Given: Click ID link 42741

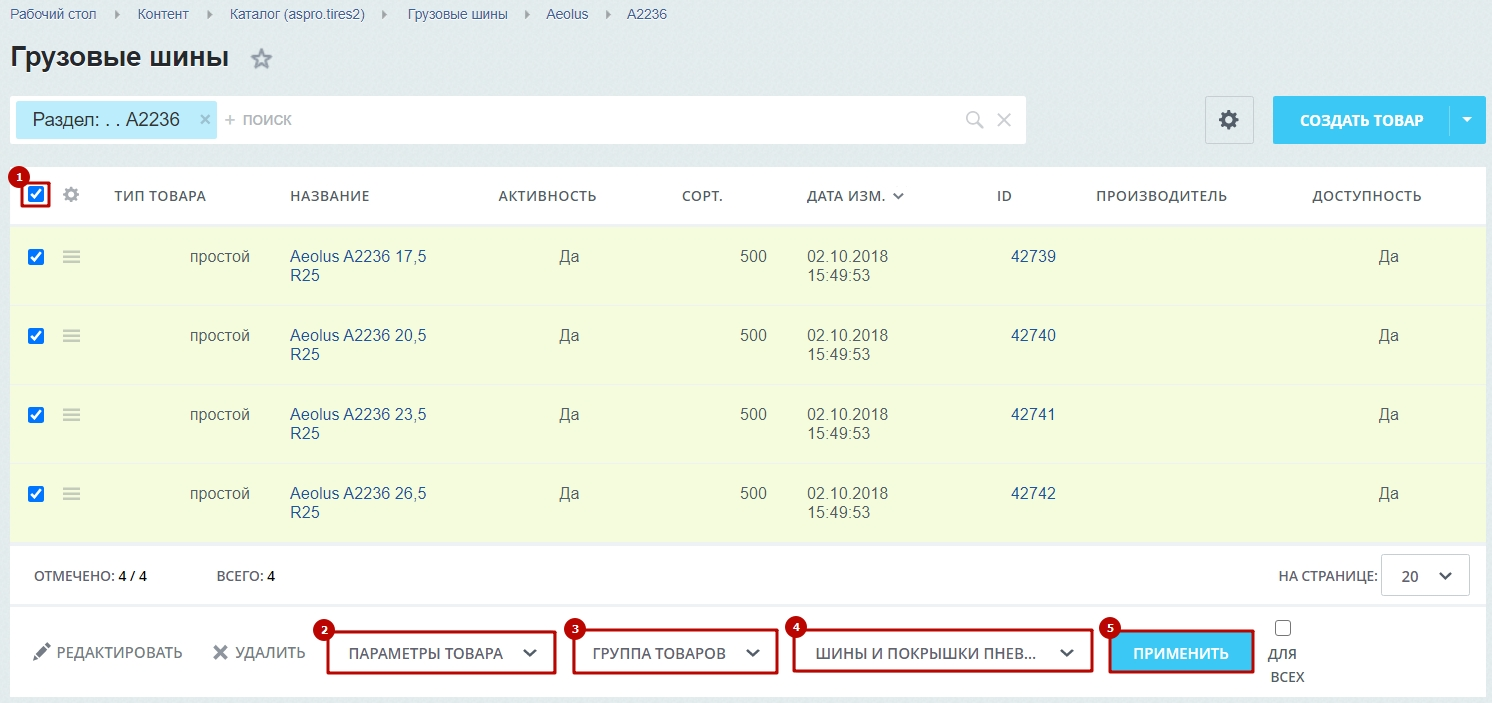Looking at the screenshot, I should pos(1033,415).
